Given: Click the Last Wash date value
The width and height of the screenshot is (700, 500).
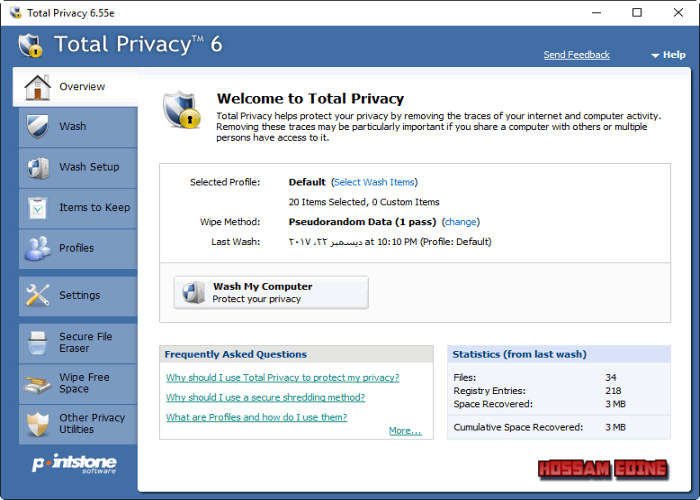Looking at the screenshot, I should pos(390,242).
